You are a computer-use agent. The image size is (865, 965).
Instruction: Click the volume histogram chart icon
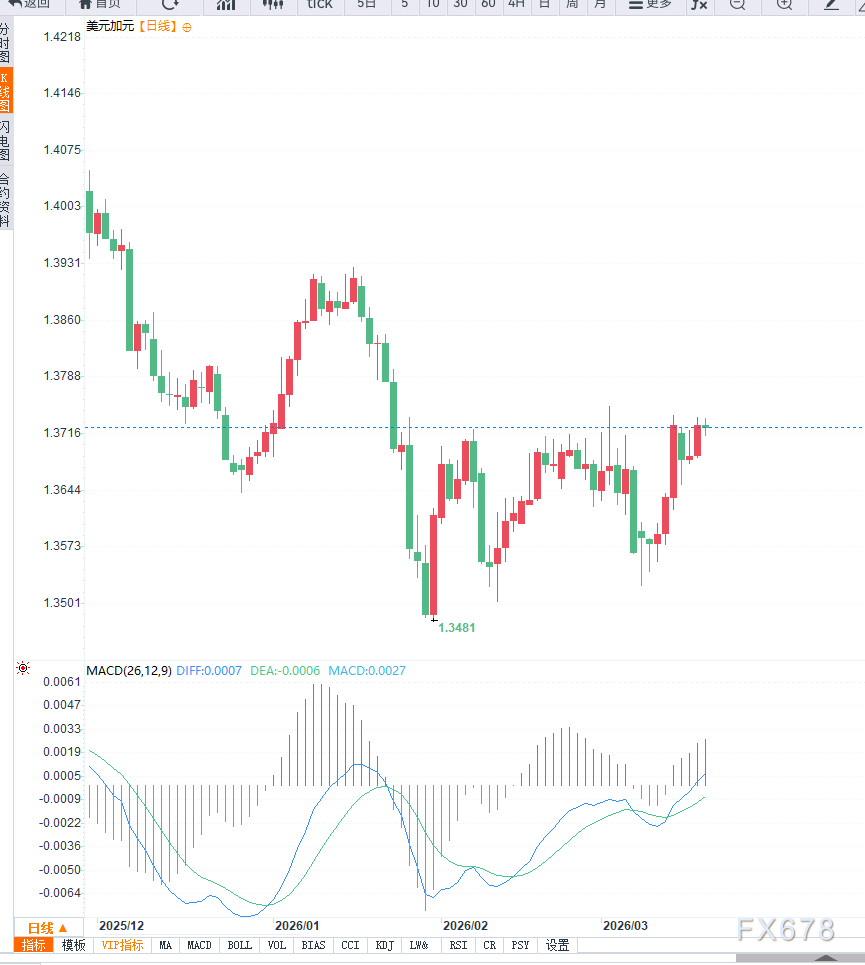tap(225, 5)
